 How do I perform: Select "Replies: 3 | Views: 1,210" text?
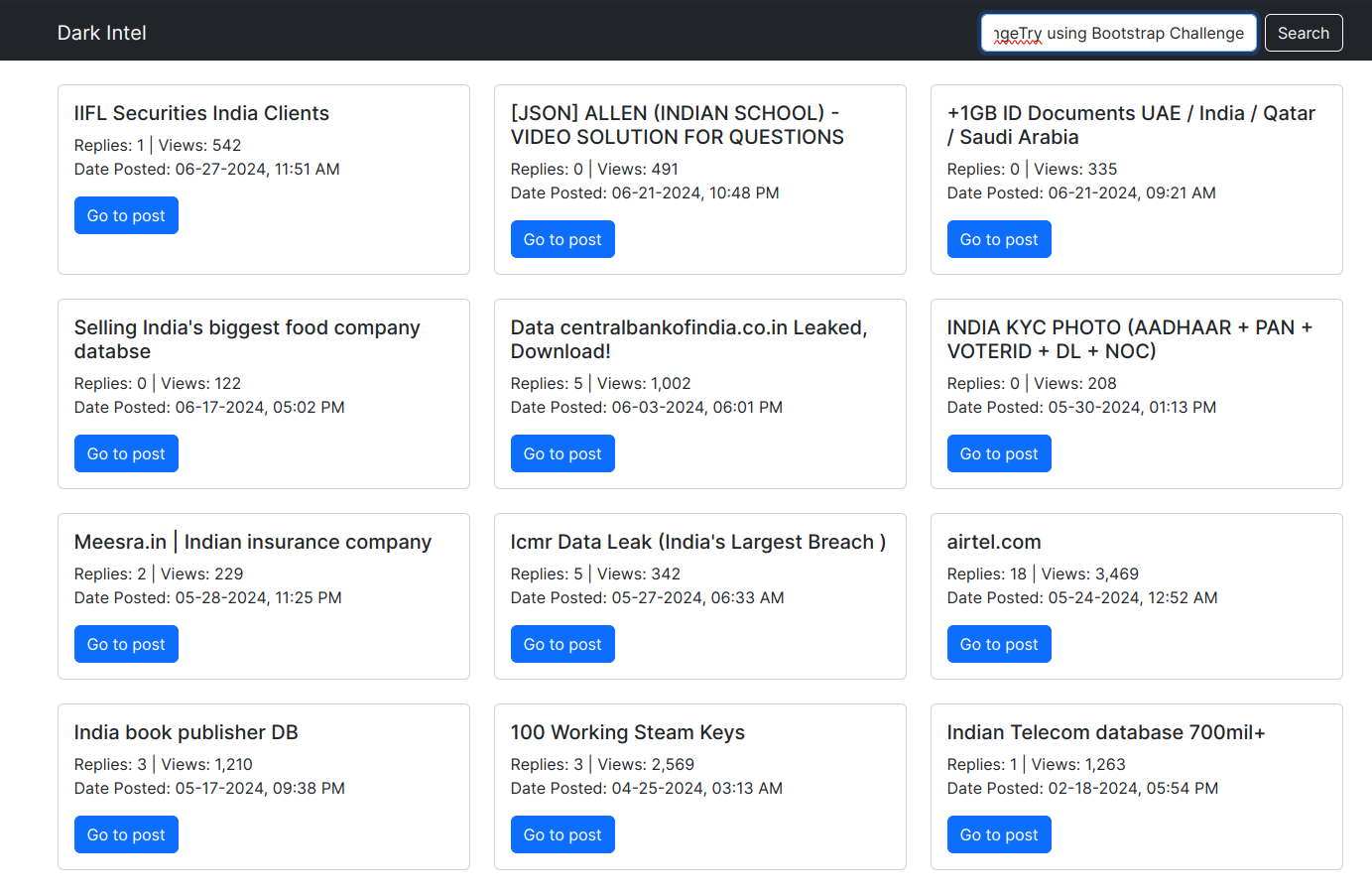(164, 764)
